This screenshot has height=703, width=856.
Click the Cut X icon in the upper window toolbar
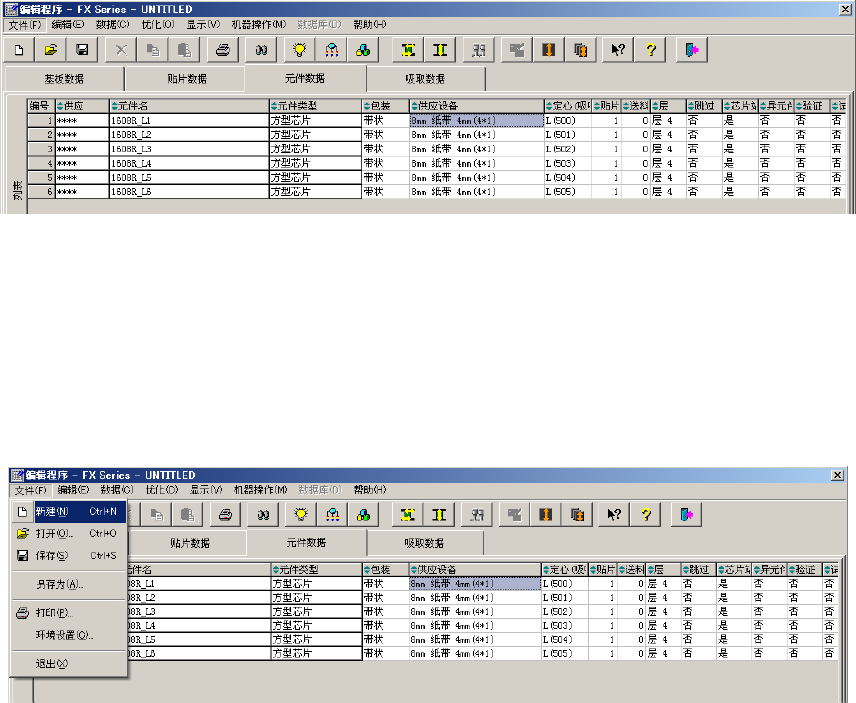click(121, 50)
